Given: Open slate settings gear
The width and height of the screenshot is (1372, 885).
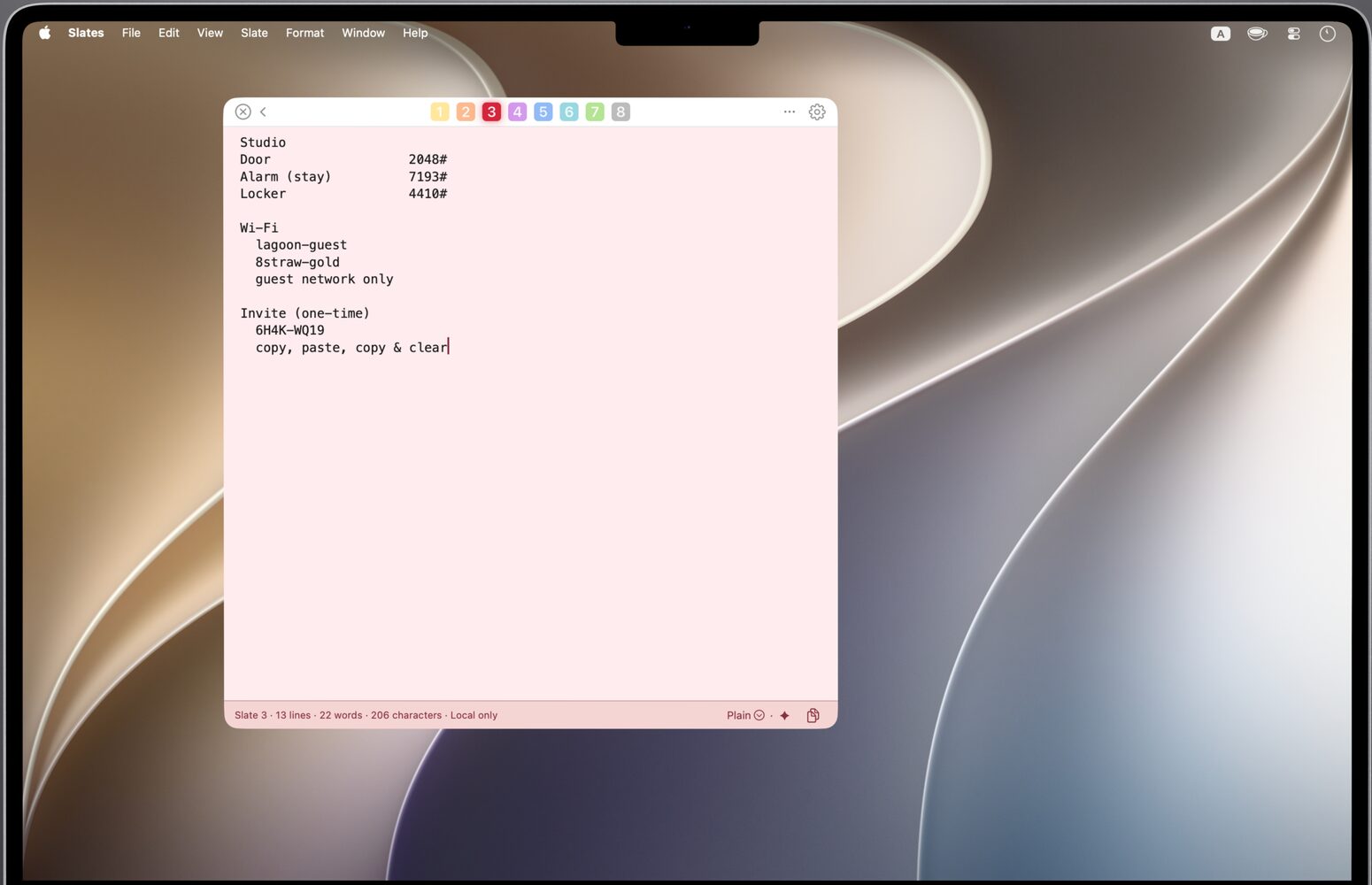Looking at the screenshot, I should 817,112.
